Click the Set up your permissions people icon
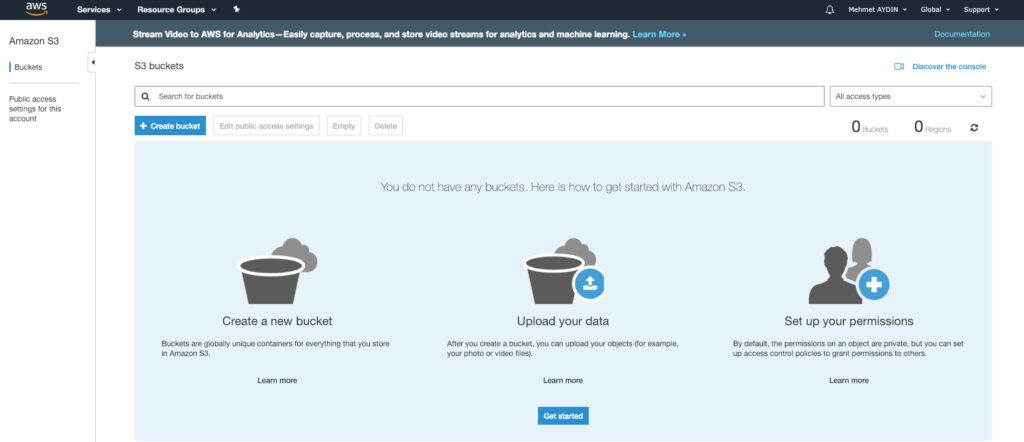The height and width of the screenshot is (442, 1024). pyautogui.click(x=848, y=271)
